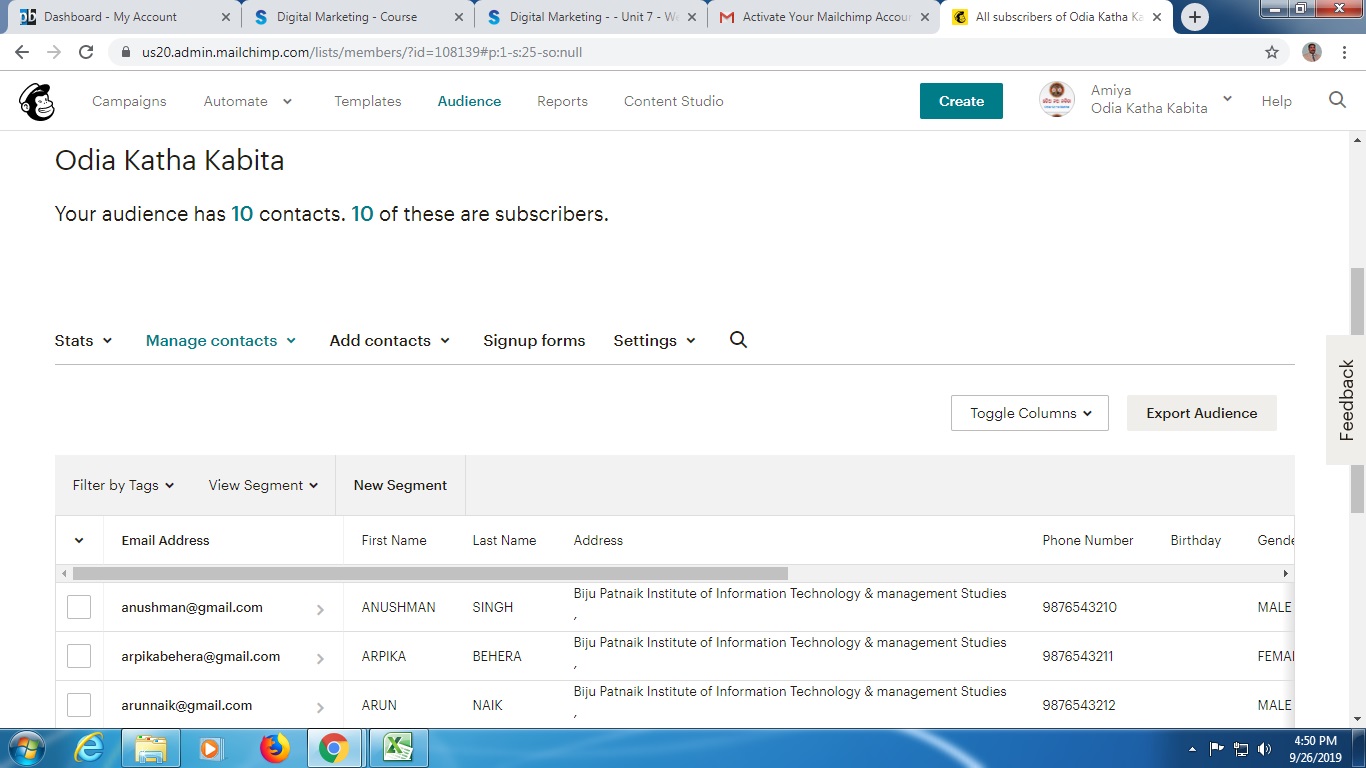This screenshot has height=768, width=1366.
Task: Open a new browser tab with plus icon
Action: tap(1194, 17)
